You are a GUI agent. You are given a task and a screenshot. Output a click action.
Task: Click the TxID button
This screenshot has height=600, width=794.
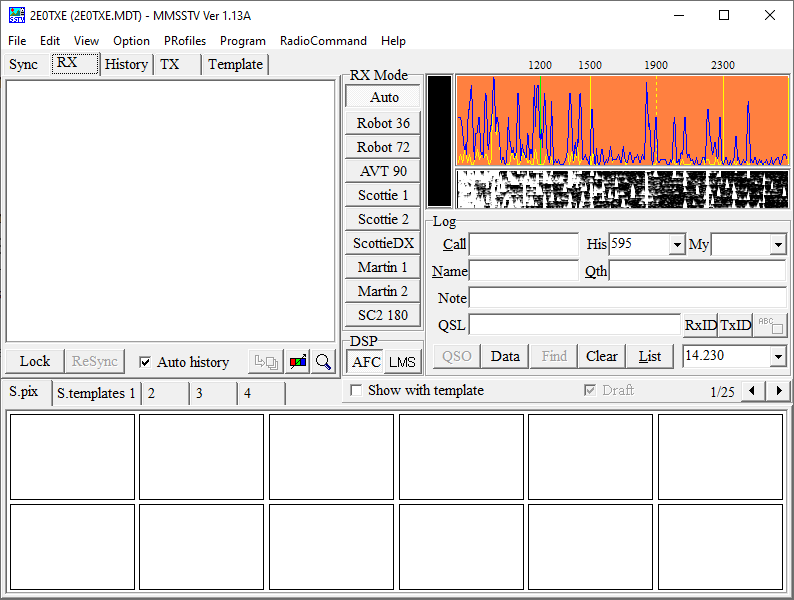coord(735,325)
